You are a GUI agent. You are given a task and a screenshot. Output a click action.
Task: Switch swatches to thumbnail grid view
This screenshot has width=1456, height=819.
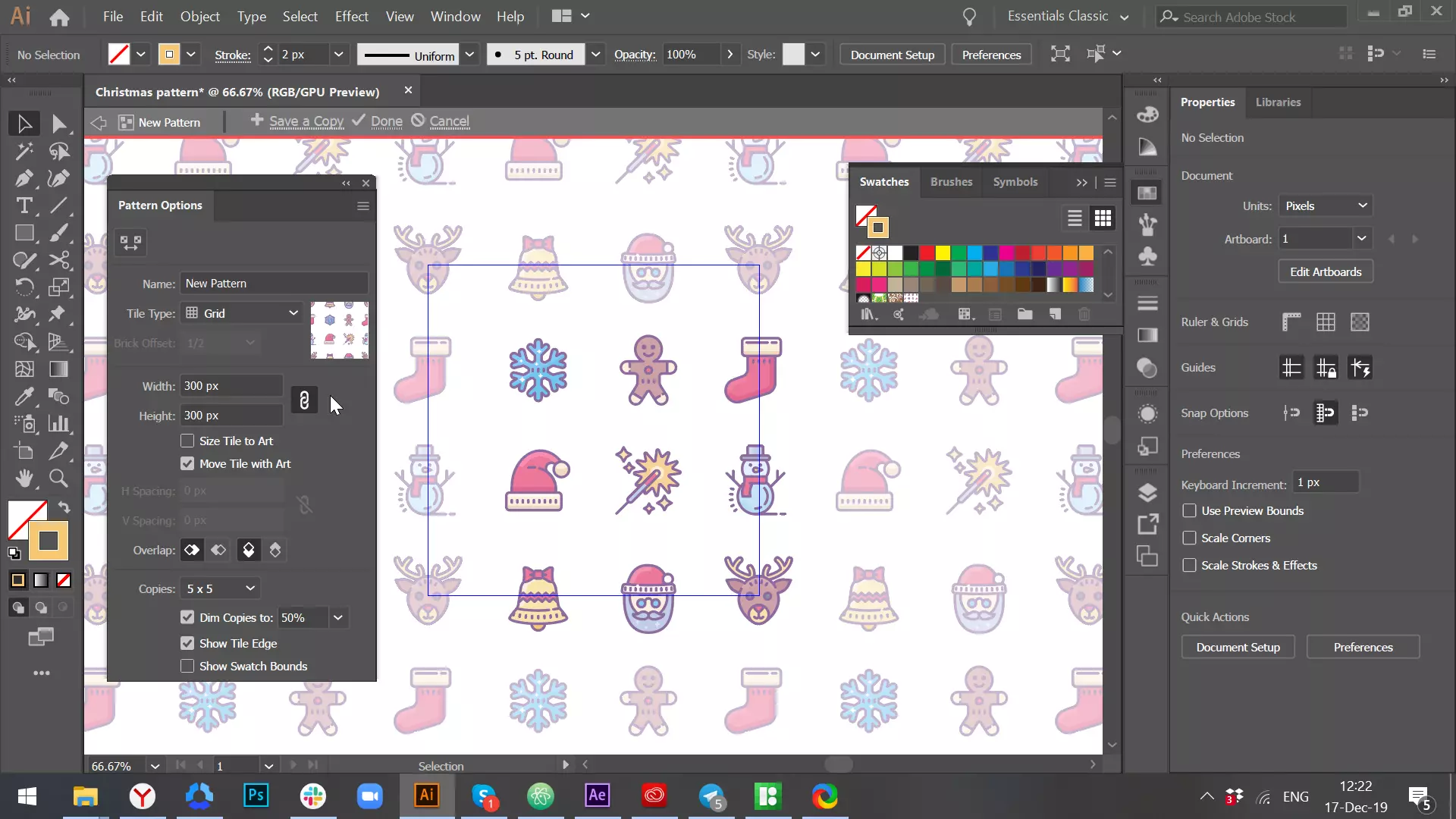coord(1103,218)
